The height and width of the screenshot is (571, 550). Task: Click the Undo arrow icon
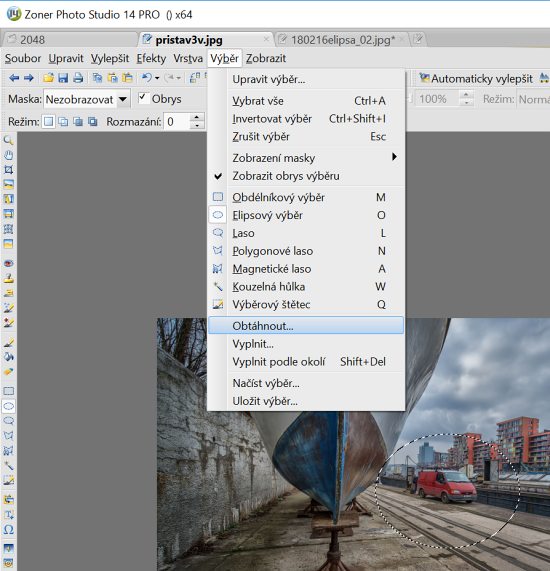146,78
